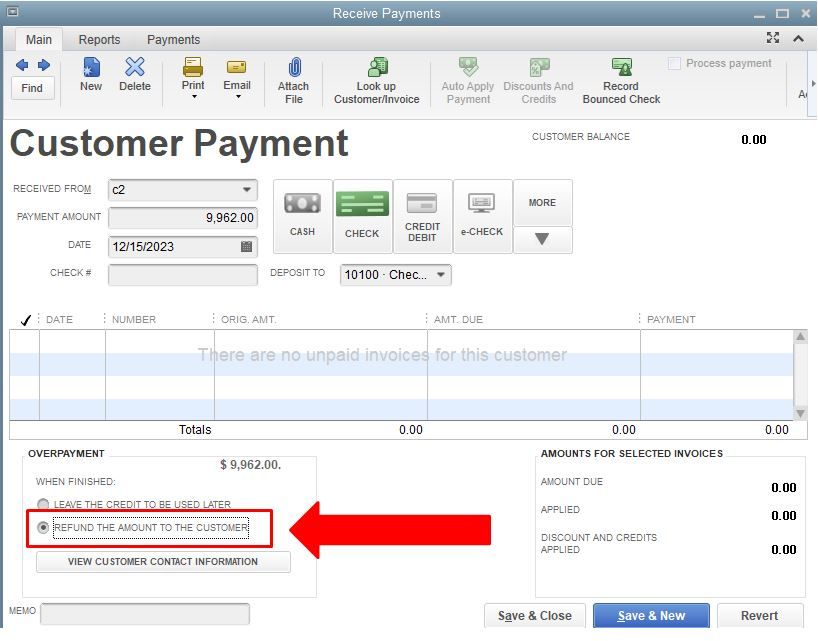Auto Apply Payment to invoices
This screenshot has height=641, width=818.
pyautogui.click(x=468, y=81)
